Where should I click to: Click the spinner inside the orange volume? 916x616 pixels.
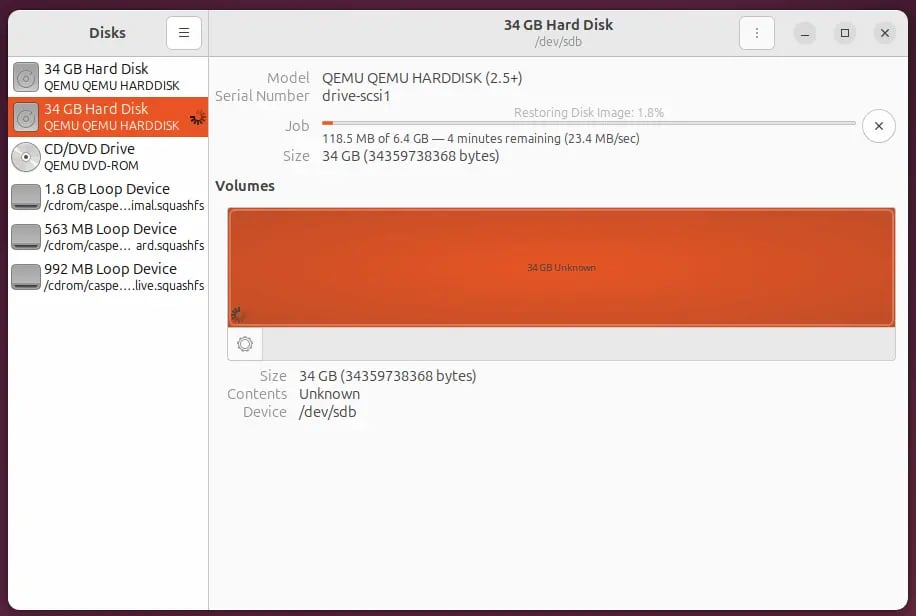[x=238, y=315]
